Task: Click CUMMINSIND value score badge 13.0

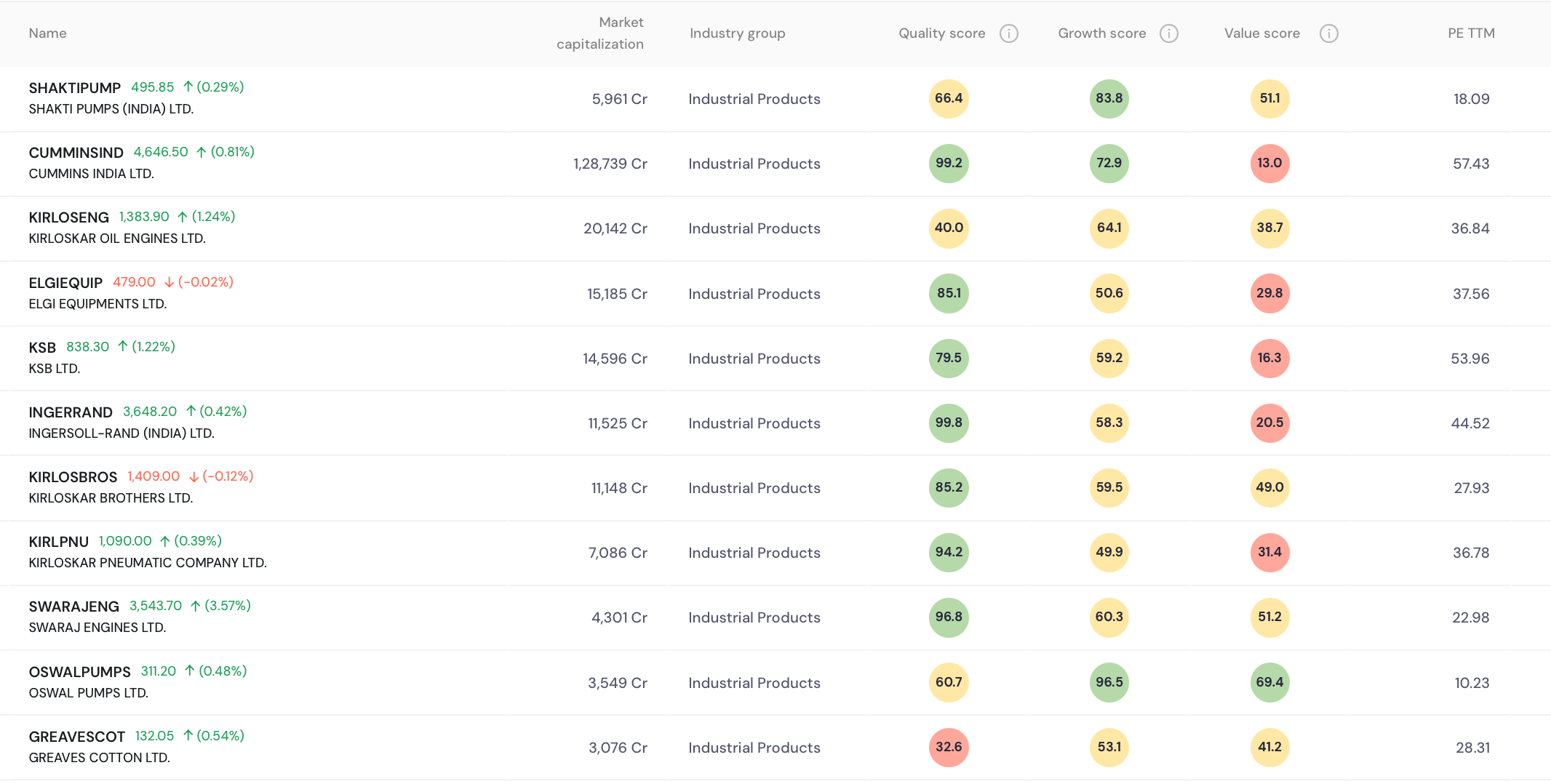Action: coord(1269,163)
